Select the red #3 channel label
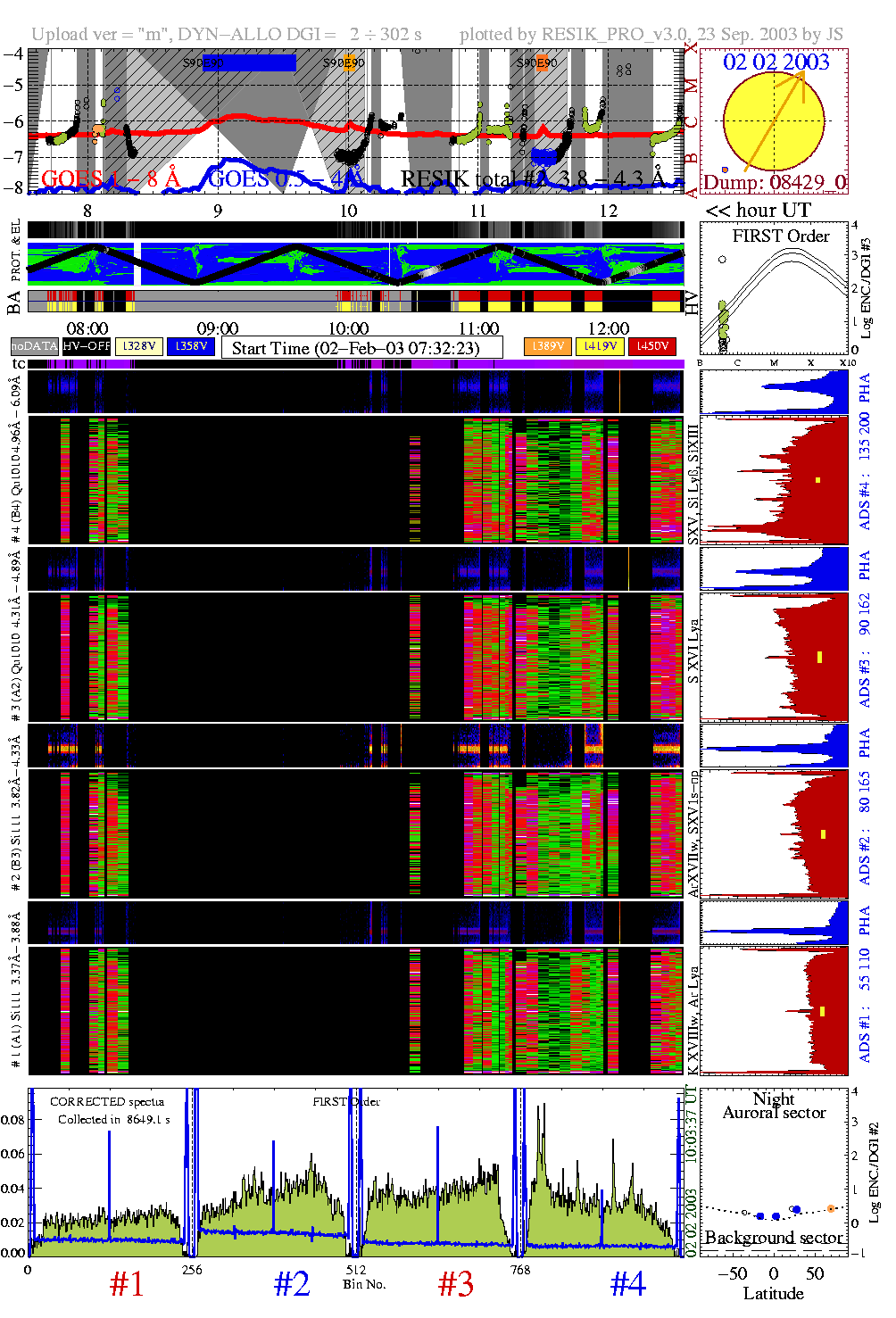This screenshot has width=896, height=1318. point(456,1284)
